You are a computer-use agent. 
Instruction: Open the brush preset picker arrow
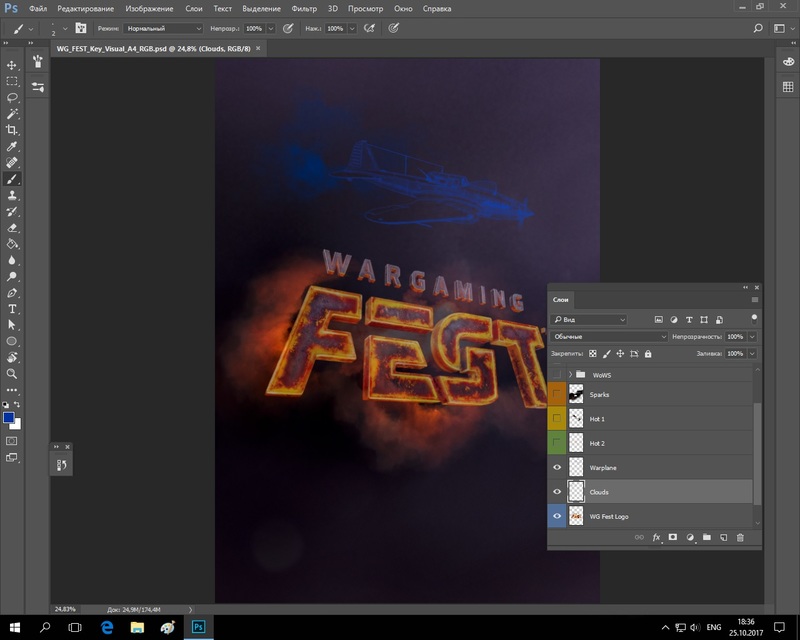[65, 29]
